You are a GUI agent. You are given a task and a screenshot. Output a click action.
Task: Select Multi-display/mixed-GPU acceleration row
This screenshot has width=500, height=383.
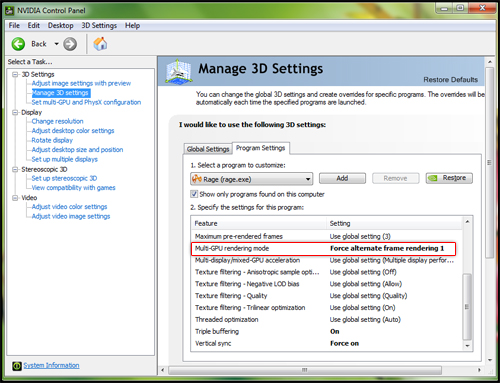[327, 260]
